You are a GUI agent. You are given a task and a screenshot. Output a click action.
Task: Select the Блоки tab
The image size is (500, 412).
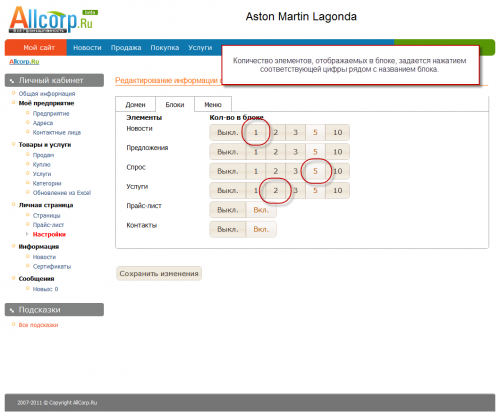tap(175, 105)
